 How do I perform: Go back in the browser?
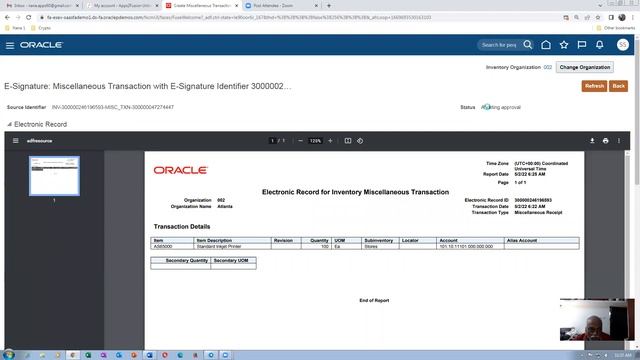[7, 18]
